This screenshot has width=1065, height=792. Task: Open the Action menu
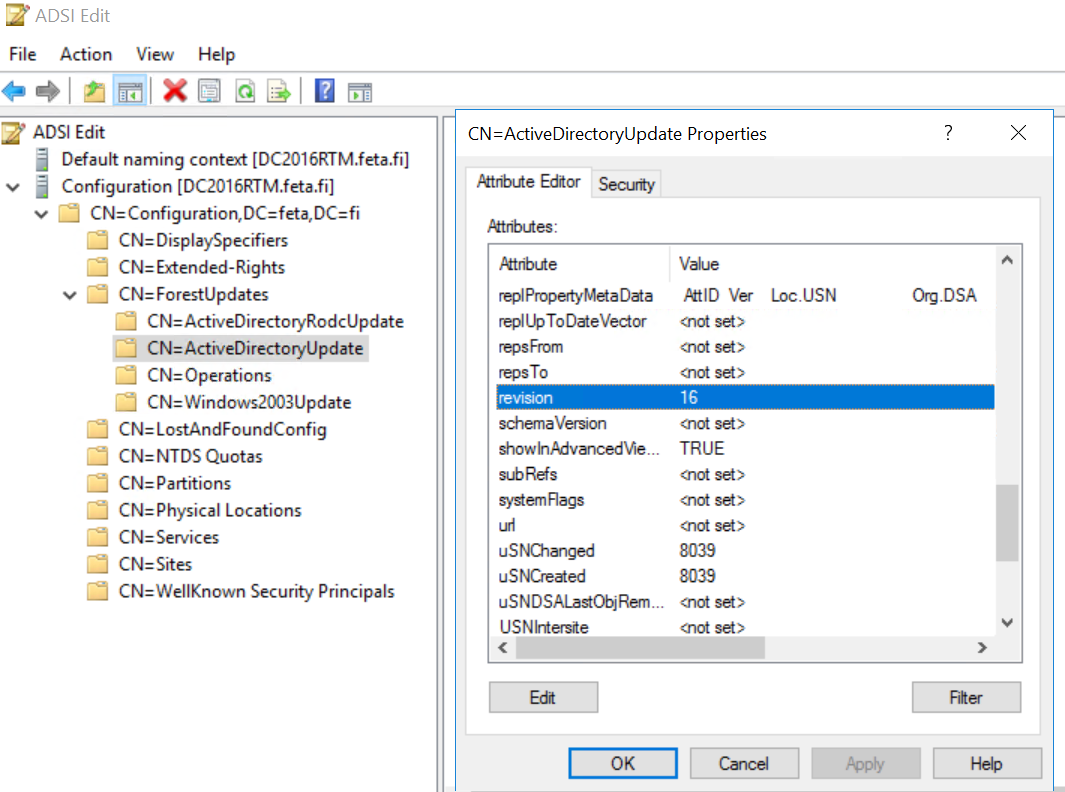86,54
